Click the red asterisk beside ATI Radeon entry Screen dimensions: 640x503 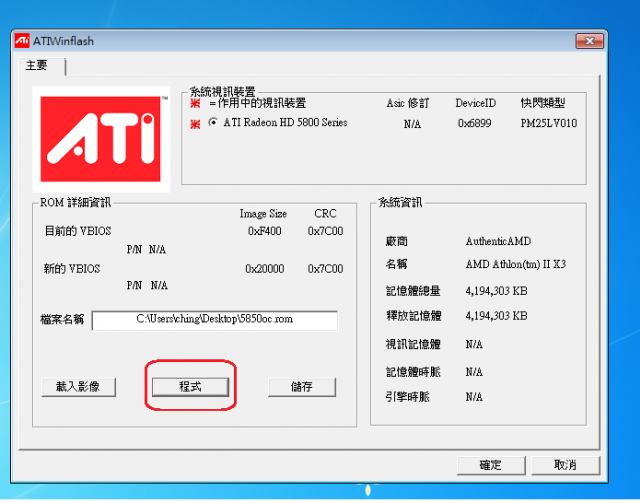point(196,123)
